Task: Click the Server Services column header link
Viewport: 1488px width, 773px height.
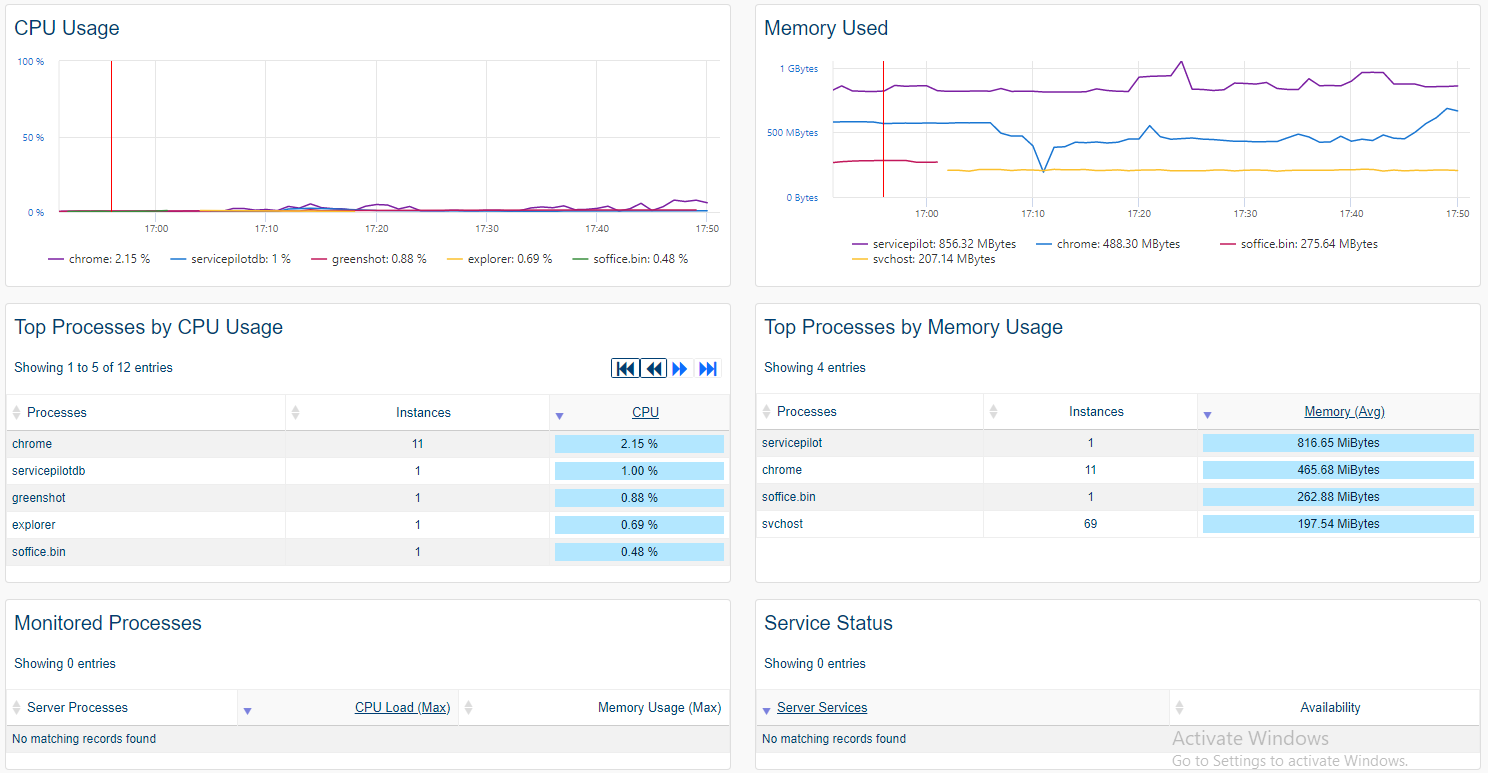Action: tap(822, 708)
